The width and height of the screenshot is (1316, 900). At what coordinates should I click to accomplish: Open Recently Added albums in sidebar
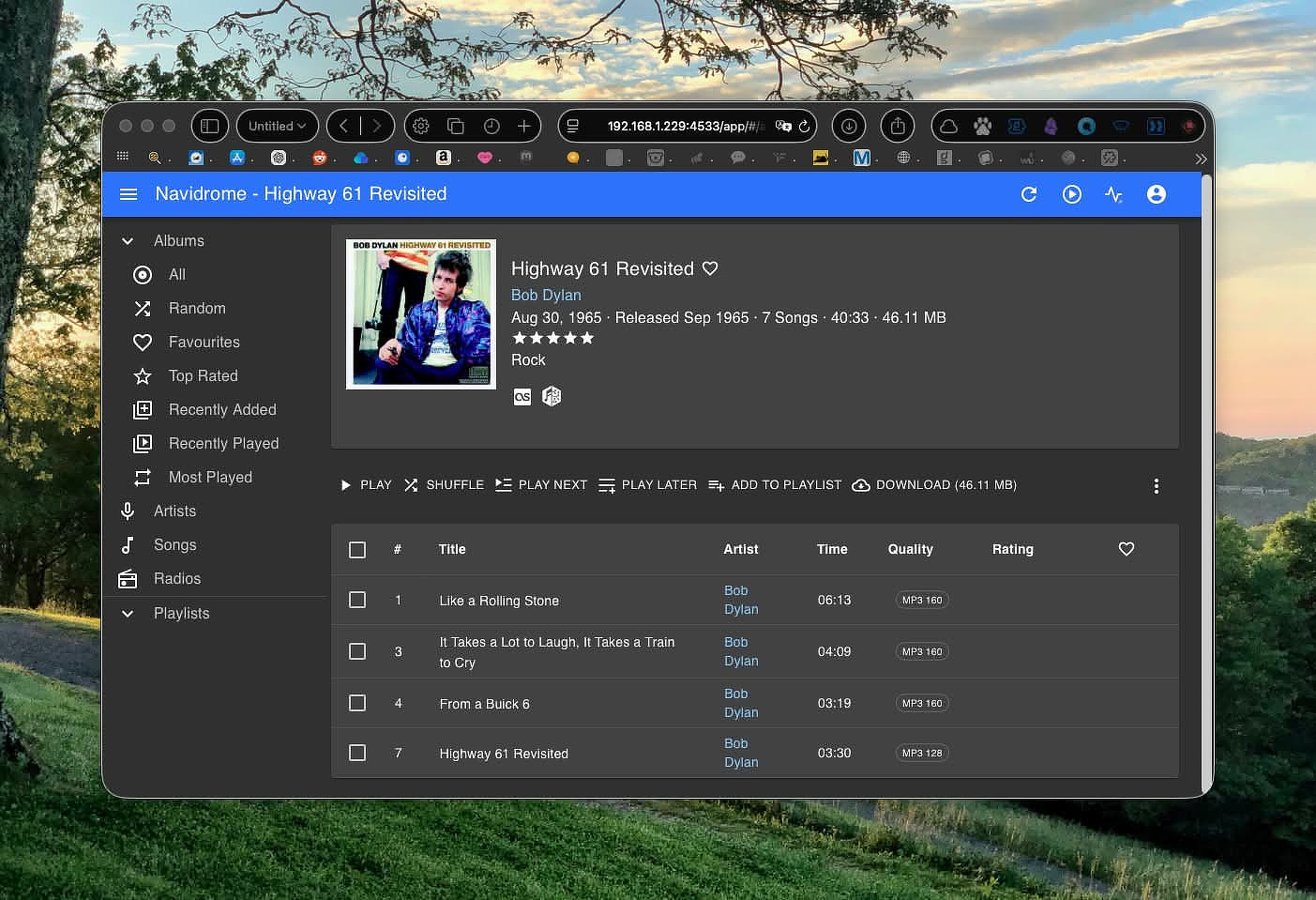click(x=222, y=410)
